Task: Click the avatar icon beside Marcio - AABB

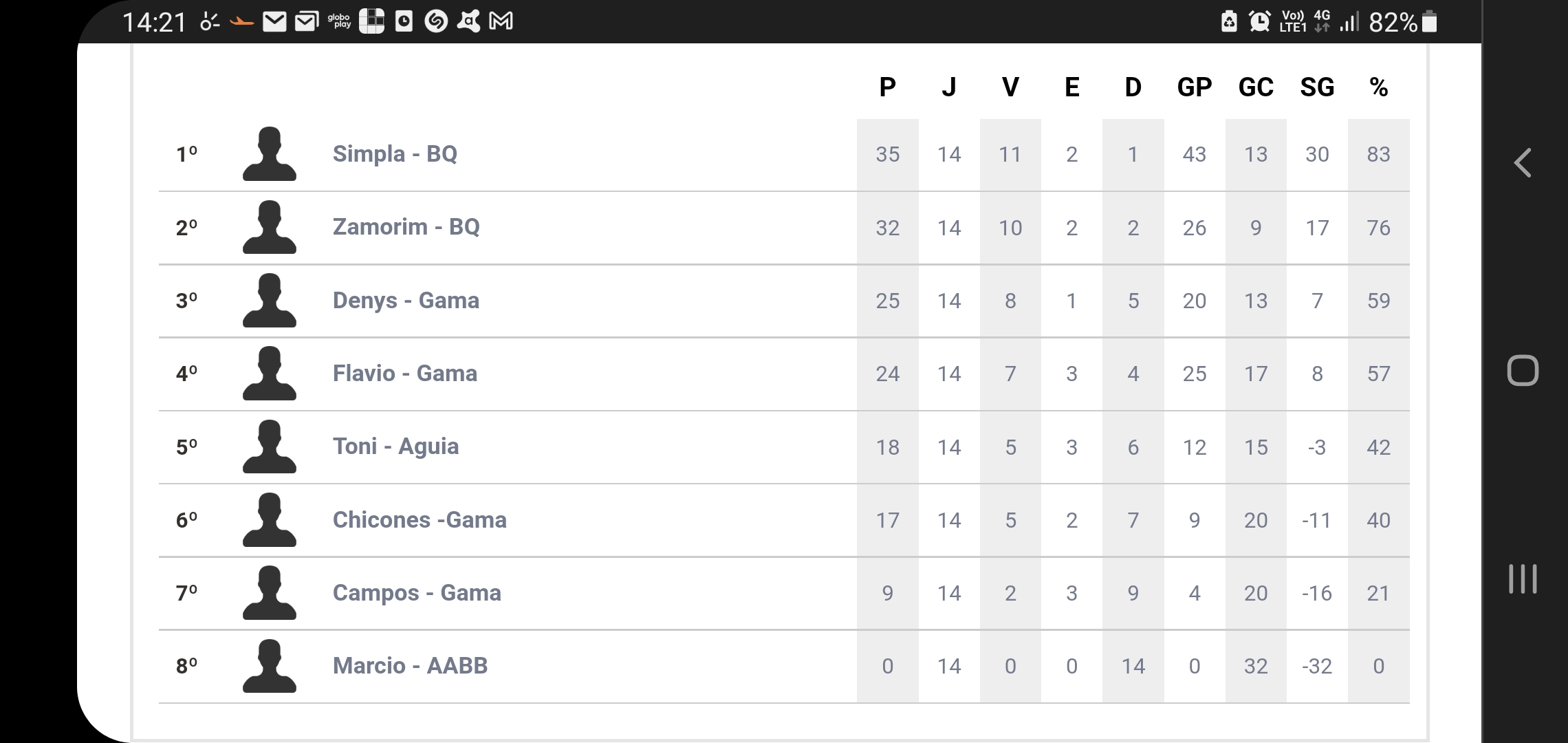Action: tap(270, 666)
